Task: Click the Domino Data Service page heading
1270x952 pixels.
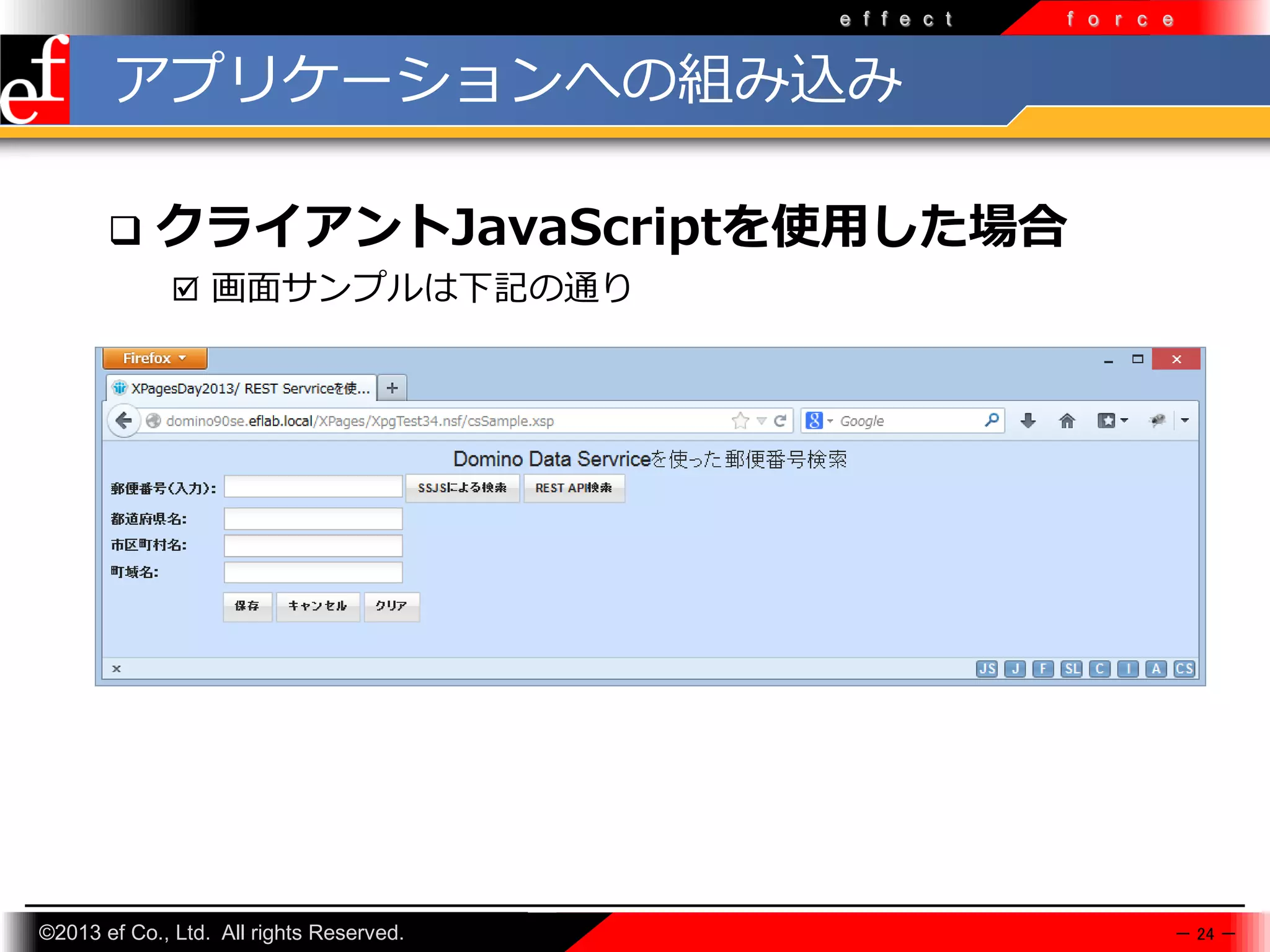Action: click(650, 459)
